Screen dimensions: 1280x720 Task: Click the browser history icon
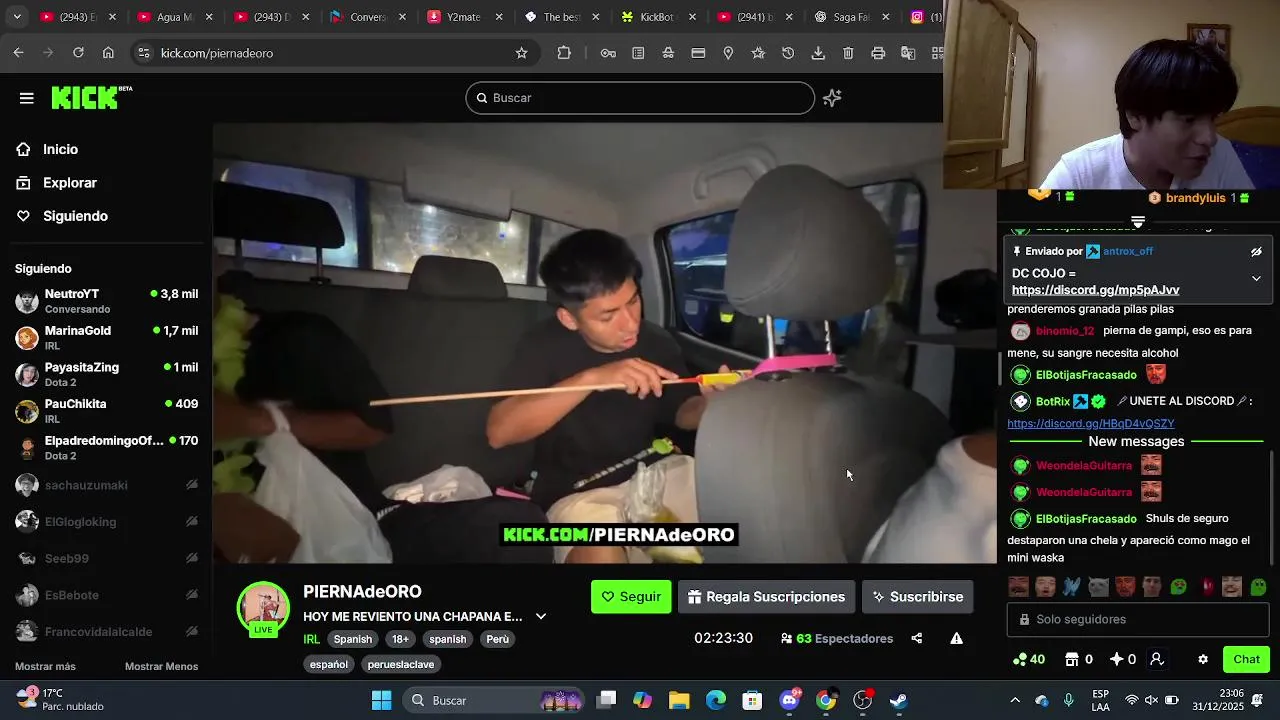coord(788,53)
